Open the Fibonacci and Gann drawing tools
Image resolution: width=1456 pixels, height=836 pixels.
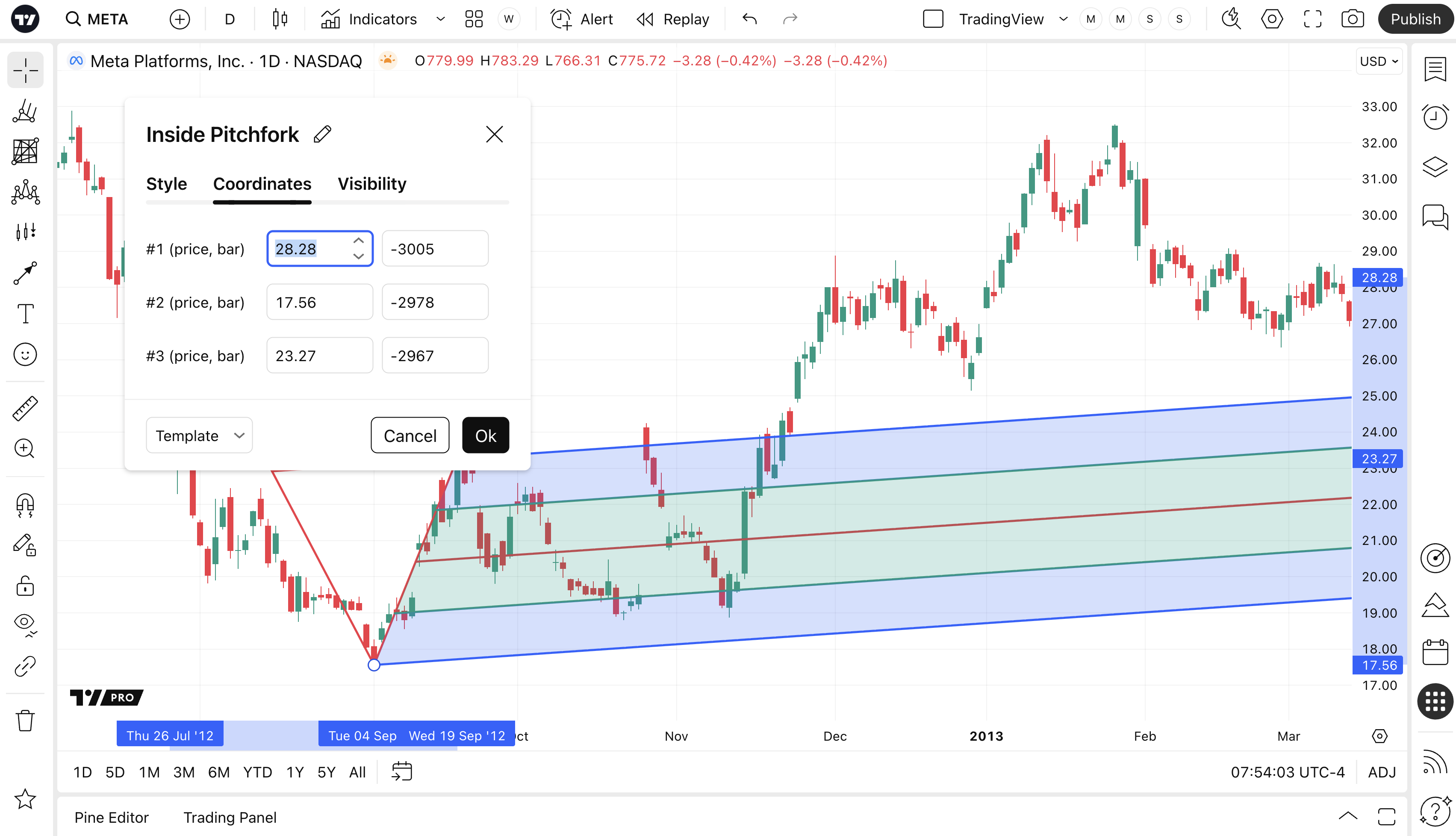25,152
